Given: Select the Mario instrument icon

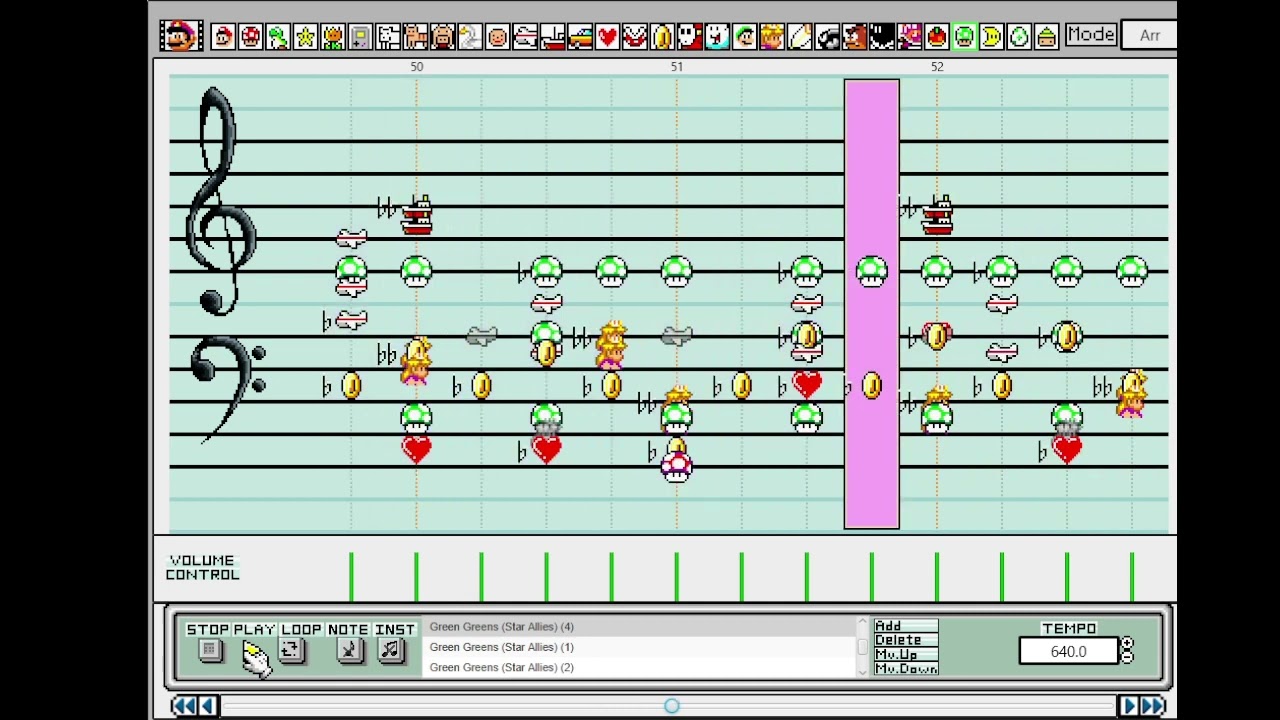Looking at the screenshot, I should click(223, 37).
